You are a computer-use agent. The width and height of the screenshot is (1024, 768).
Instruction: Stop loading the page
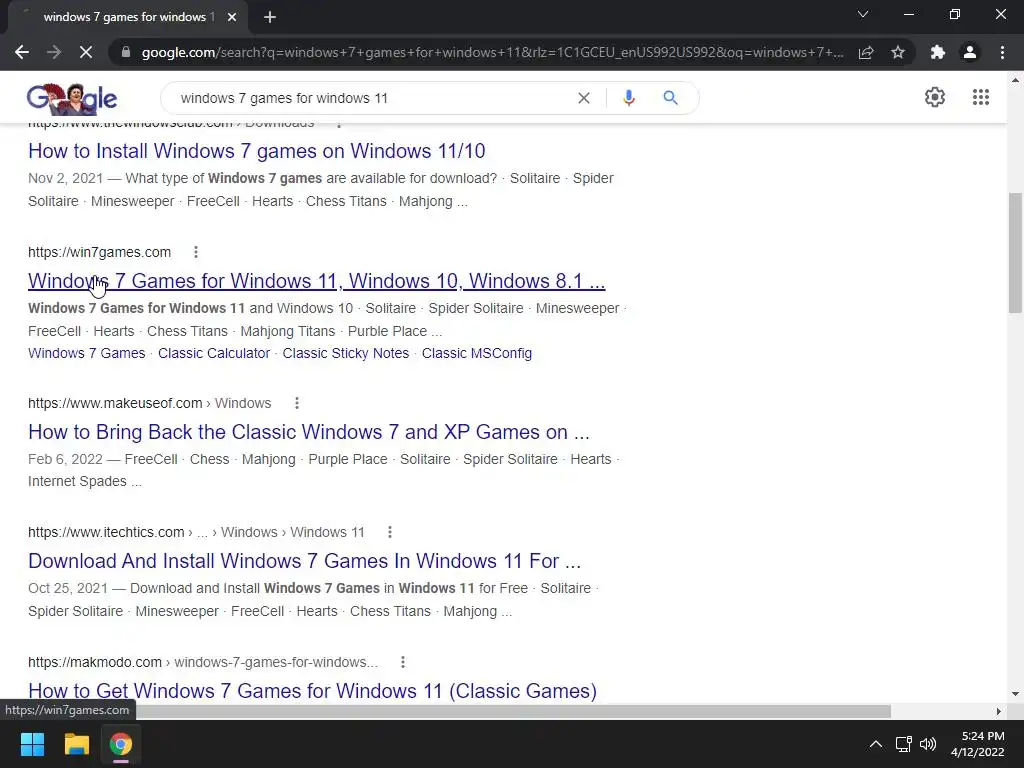click(x=86, y=52)
